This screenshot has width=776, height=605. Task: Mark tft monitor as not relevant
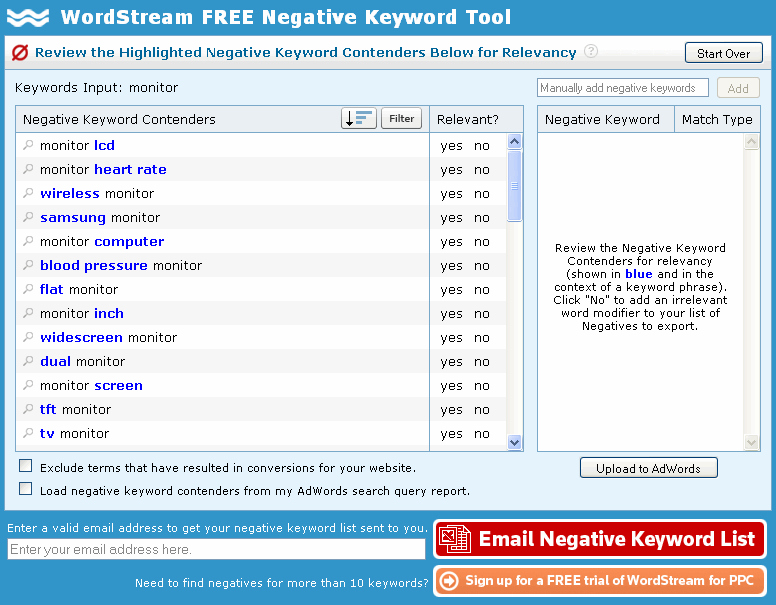(482, 410)
